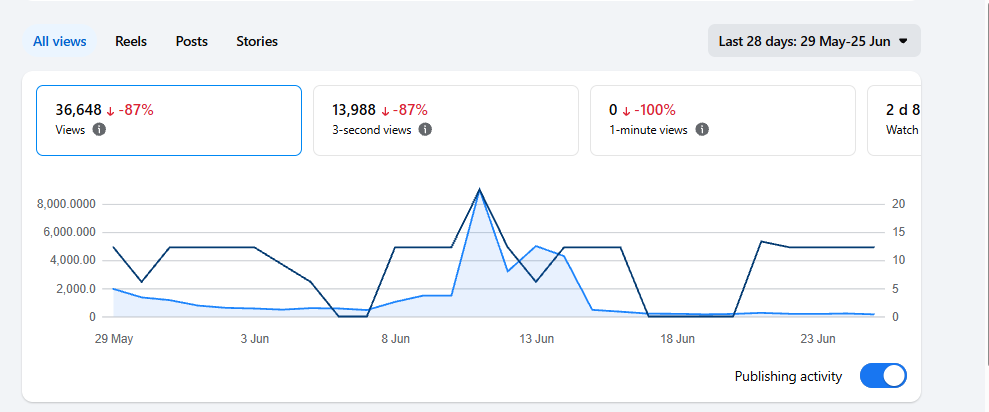Viewport: 989px width, 412px height.
Task: Select the Views metric card
Action: 169,120
